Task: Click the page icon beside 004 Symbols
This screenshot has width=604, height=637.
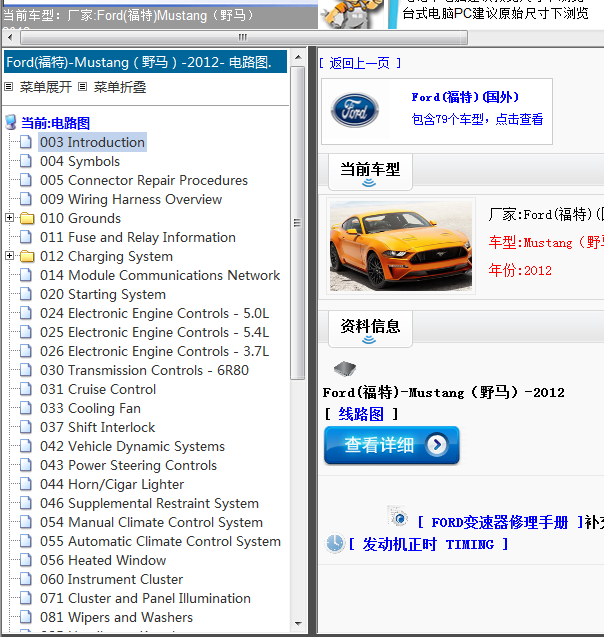Action: 26,161
